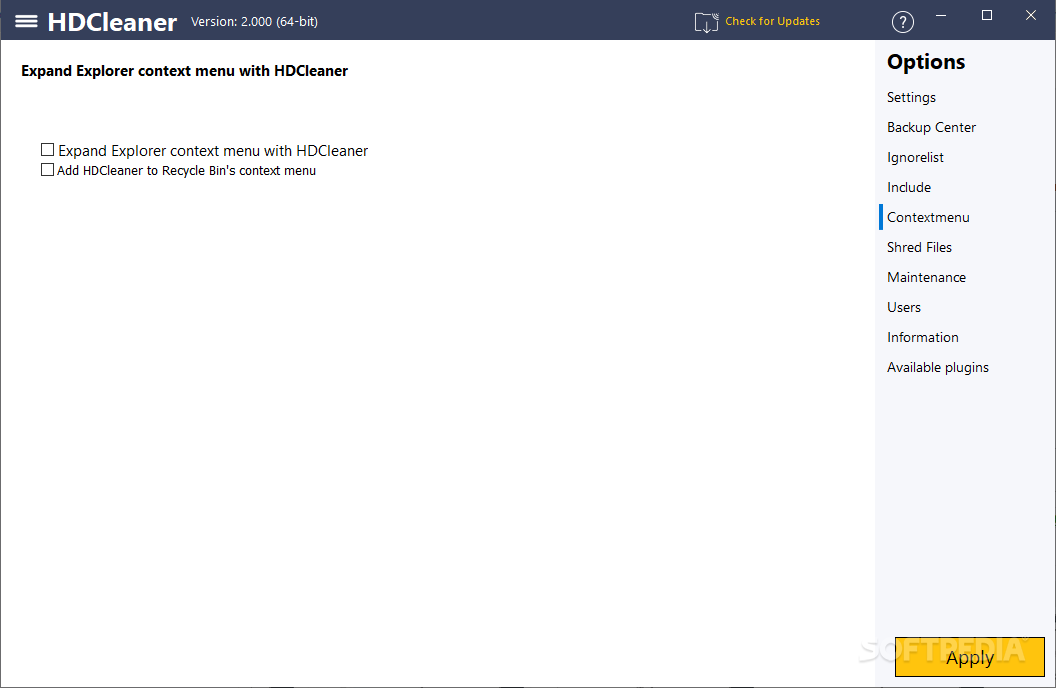Click the bold context menu heading
This screenshot has width=1056, height=688.
click(185, 71)
